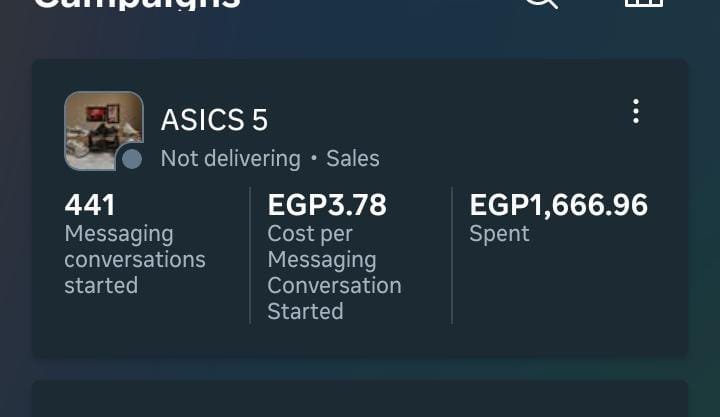Screen dimensions: 720x417
Task: Tap the Sales objective label
Action: pos(353,159)
